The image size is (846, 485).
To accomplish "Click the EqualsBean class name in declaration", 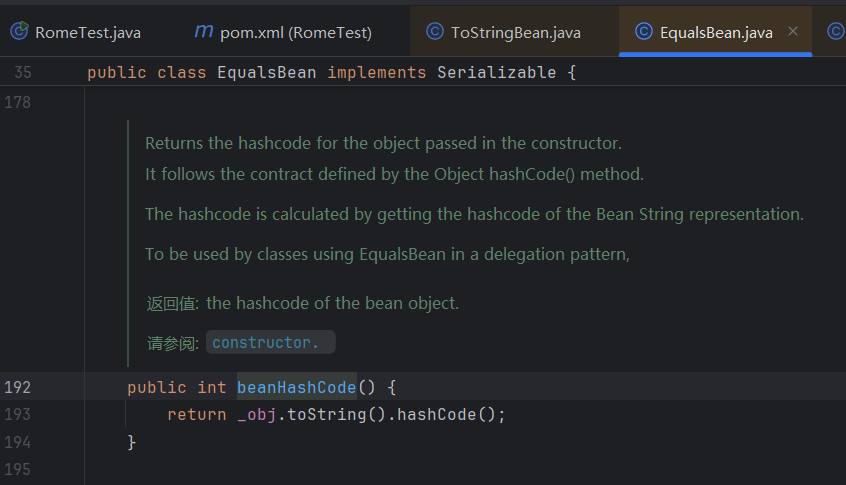I will point(267,73).
